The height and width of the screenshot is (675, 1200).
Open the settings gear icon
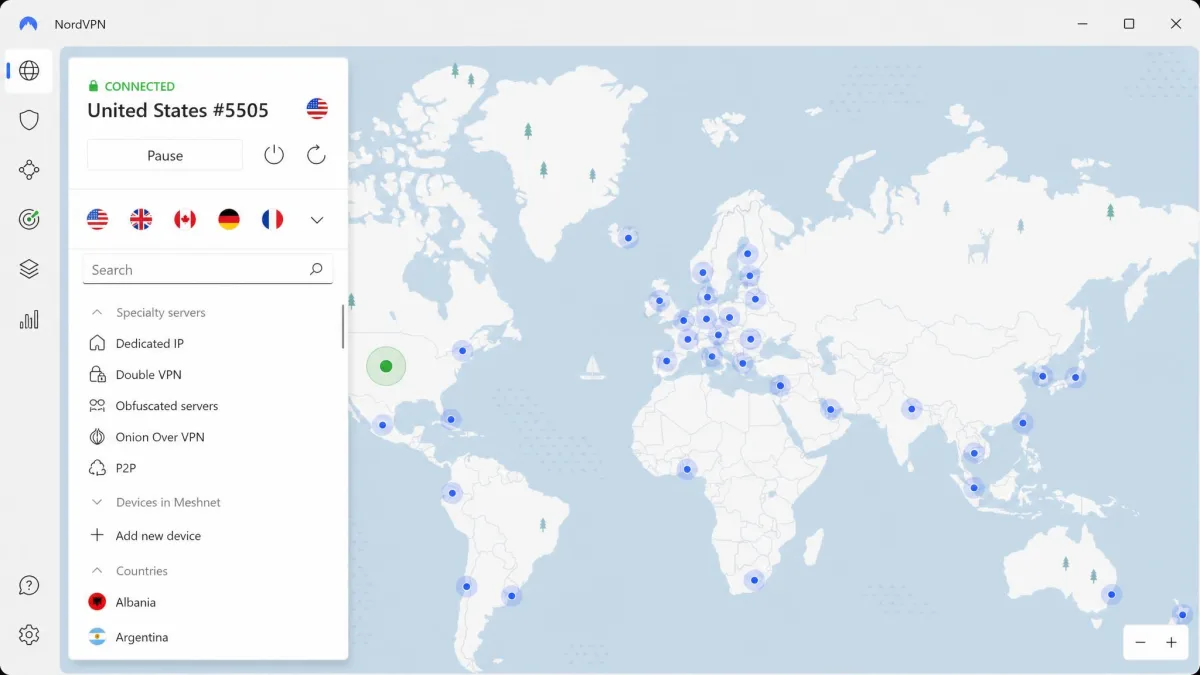point(29,634)
